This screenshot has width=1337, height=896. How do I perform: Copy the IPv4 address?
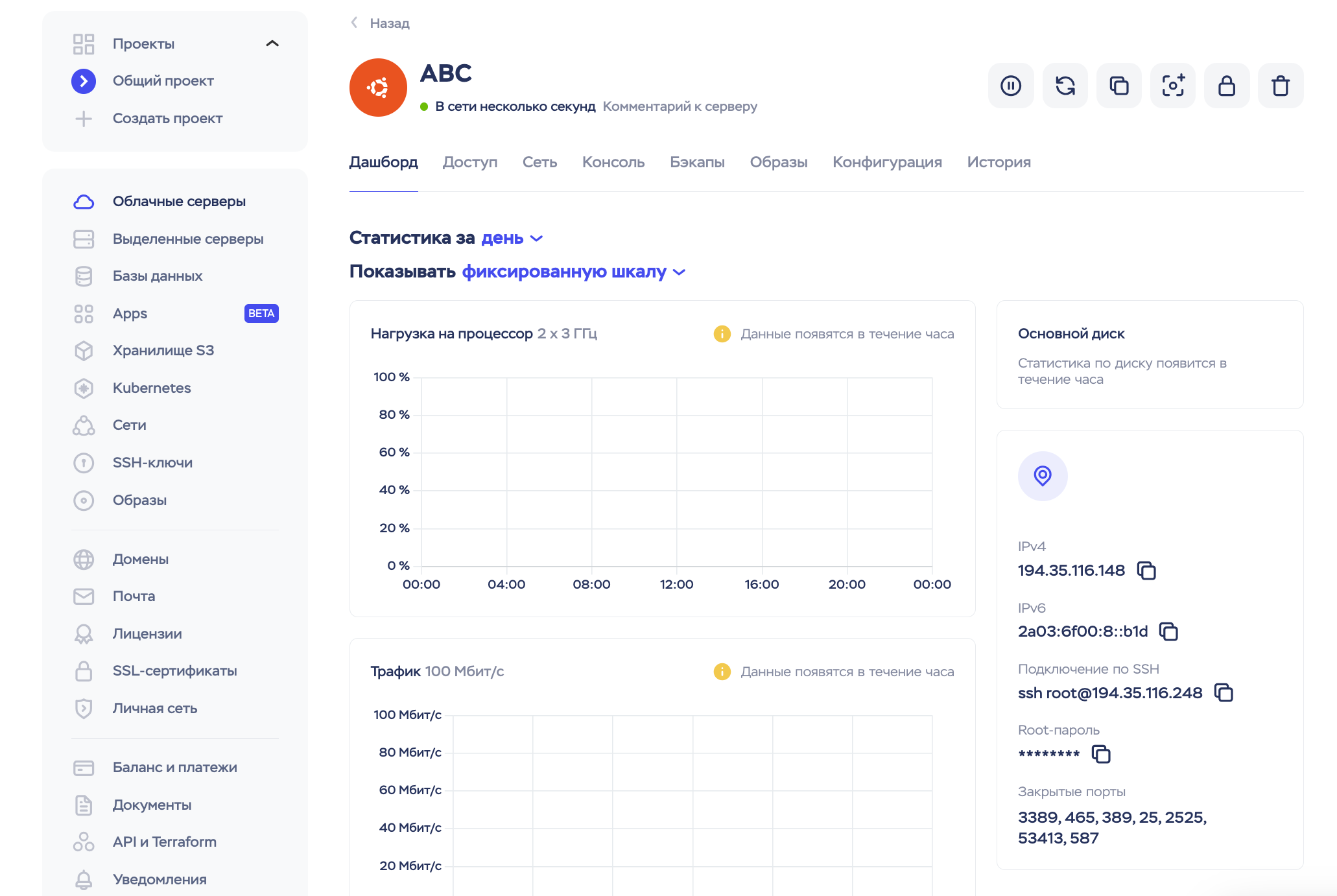tap(1146, 571)
